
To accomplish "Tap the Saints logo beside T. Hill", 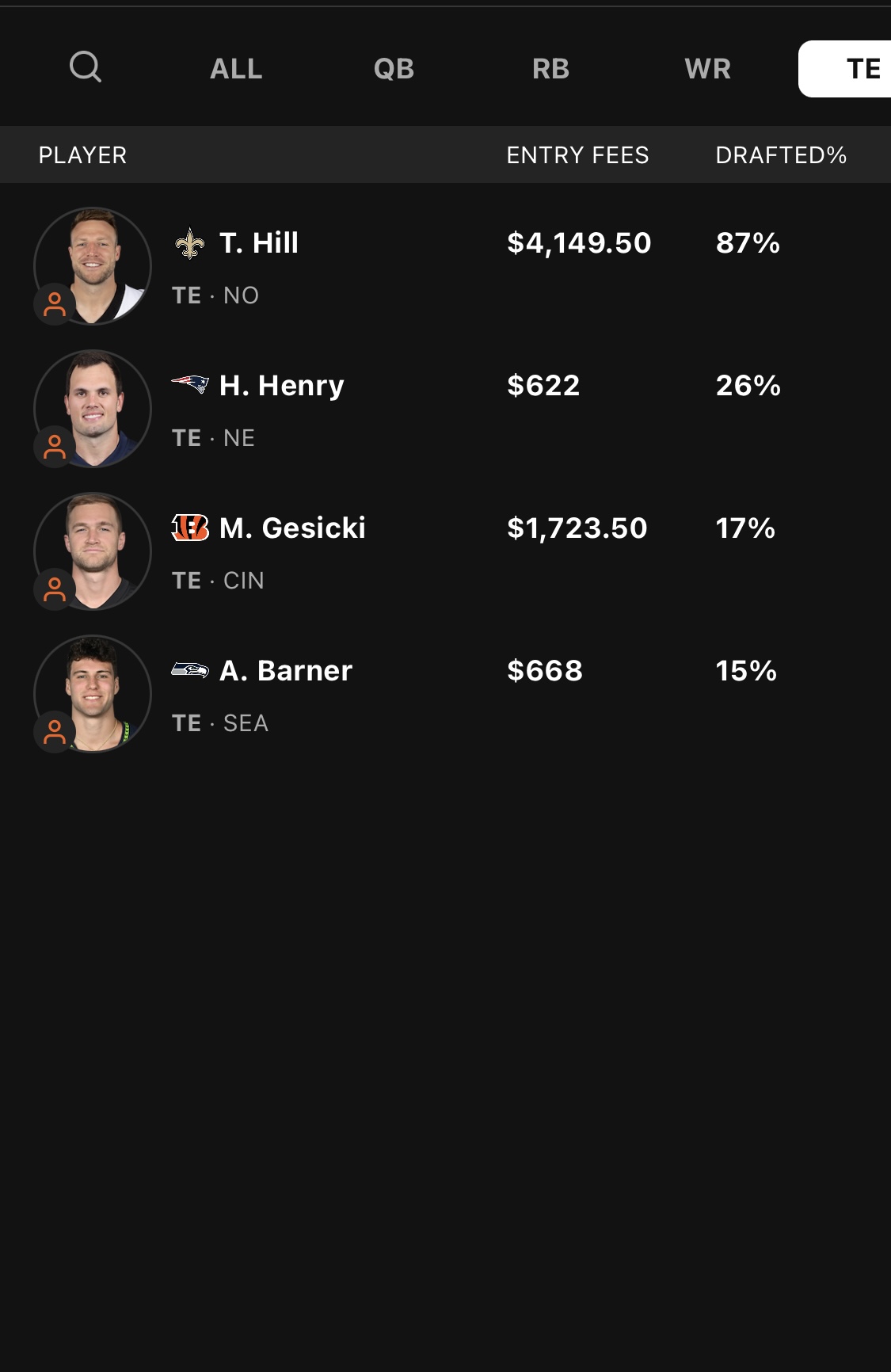I will point(190,243).
